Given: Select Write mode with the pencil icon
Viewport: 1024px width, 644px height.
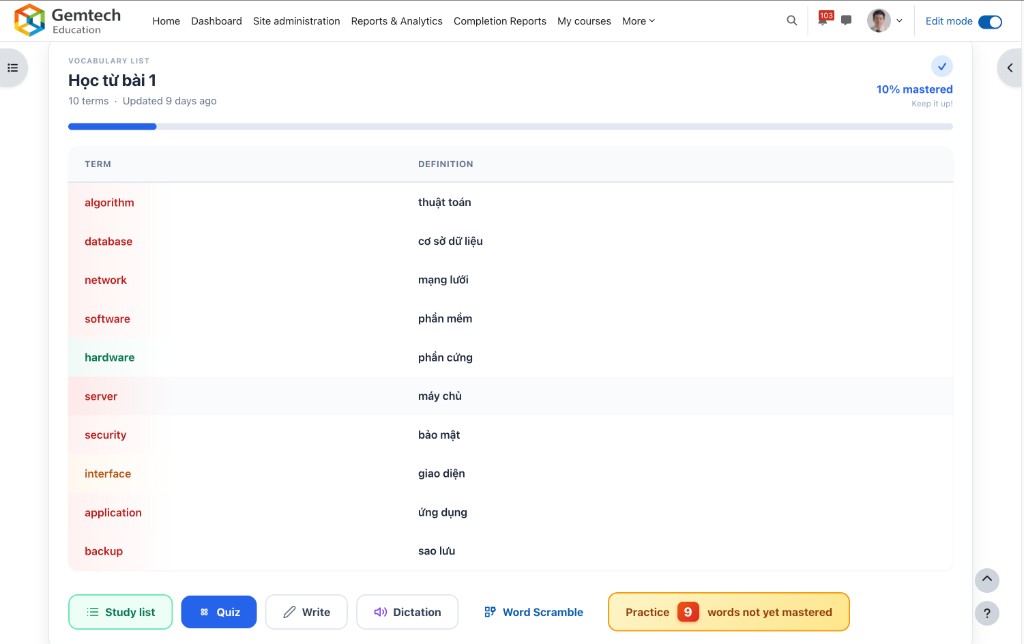Looking at the screenshot, I should [x=306, y=611].
